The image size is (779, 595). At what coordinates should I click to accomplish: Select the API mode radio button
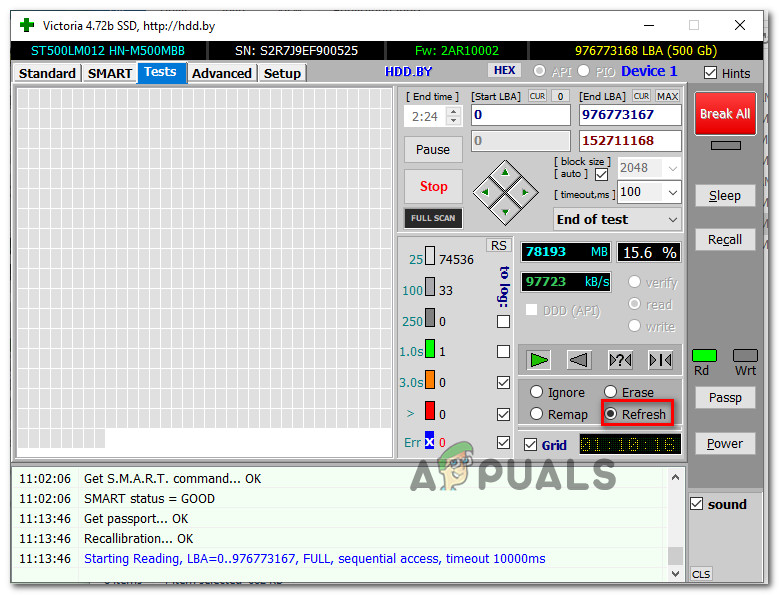tap(539, 71)
